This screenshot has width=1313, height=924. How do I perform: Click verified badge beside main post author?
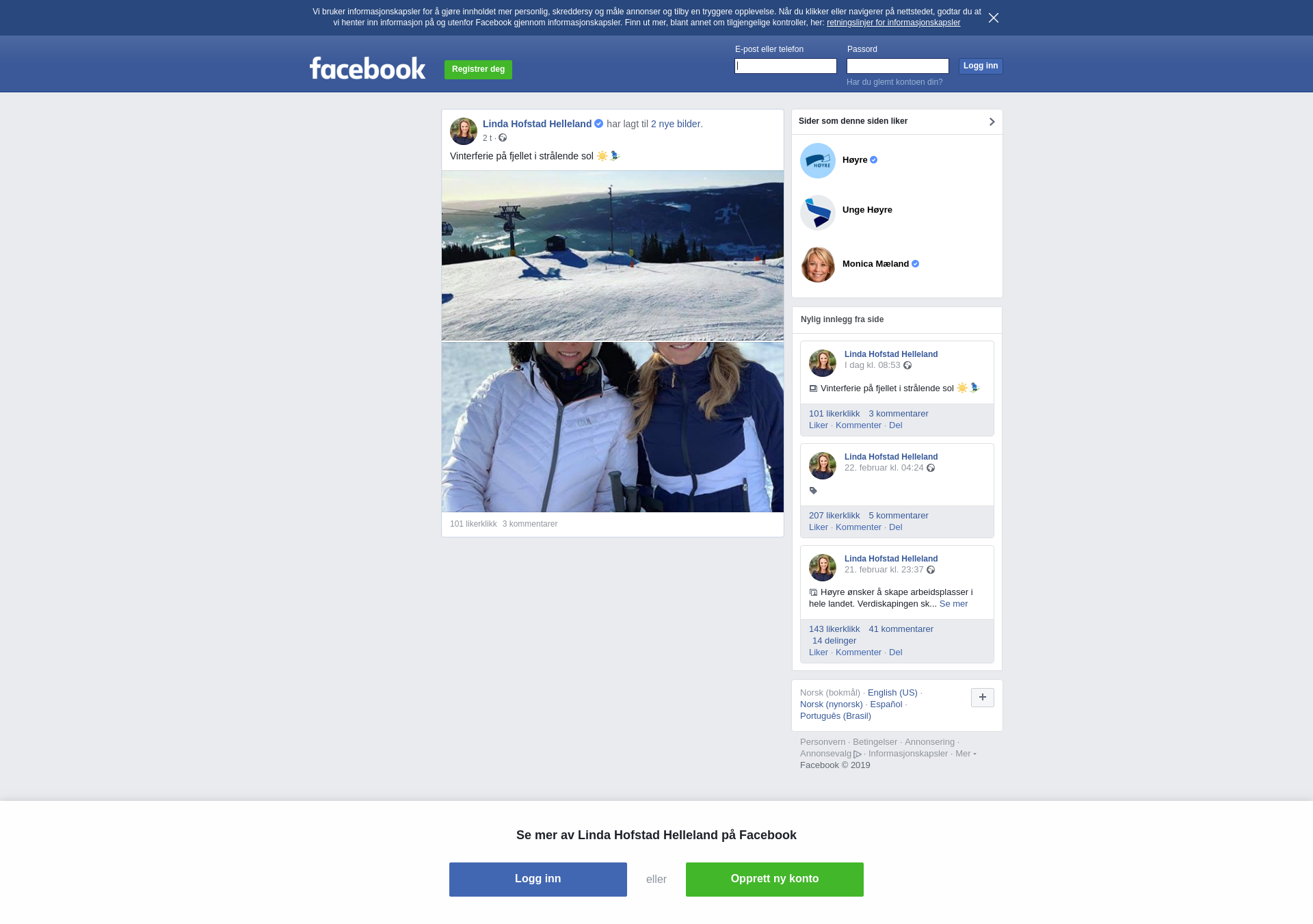599,124
